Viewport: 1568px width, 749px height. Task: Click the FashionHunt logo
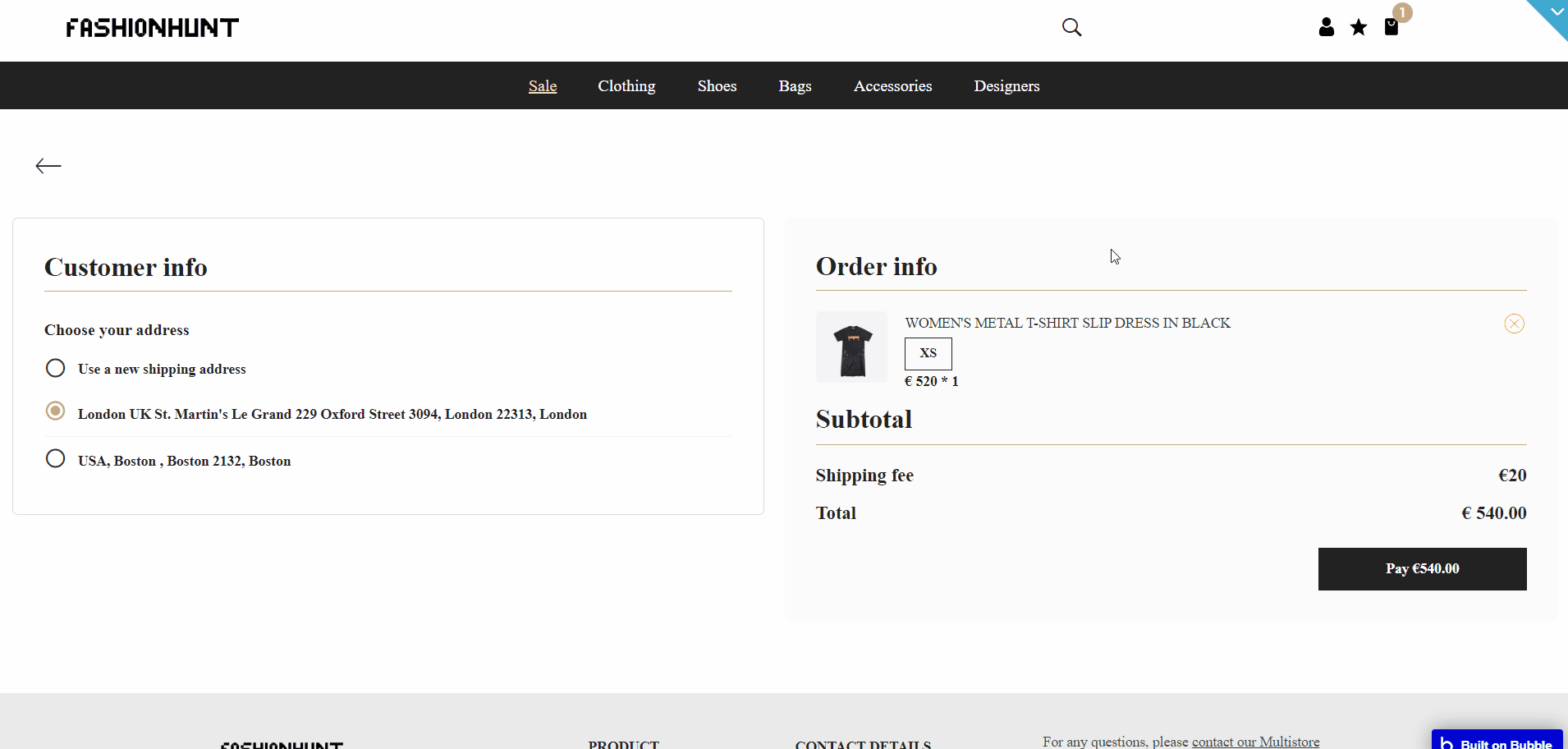click(x=153, y=28)
